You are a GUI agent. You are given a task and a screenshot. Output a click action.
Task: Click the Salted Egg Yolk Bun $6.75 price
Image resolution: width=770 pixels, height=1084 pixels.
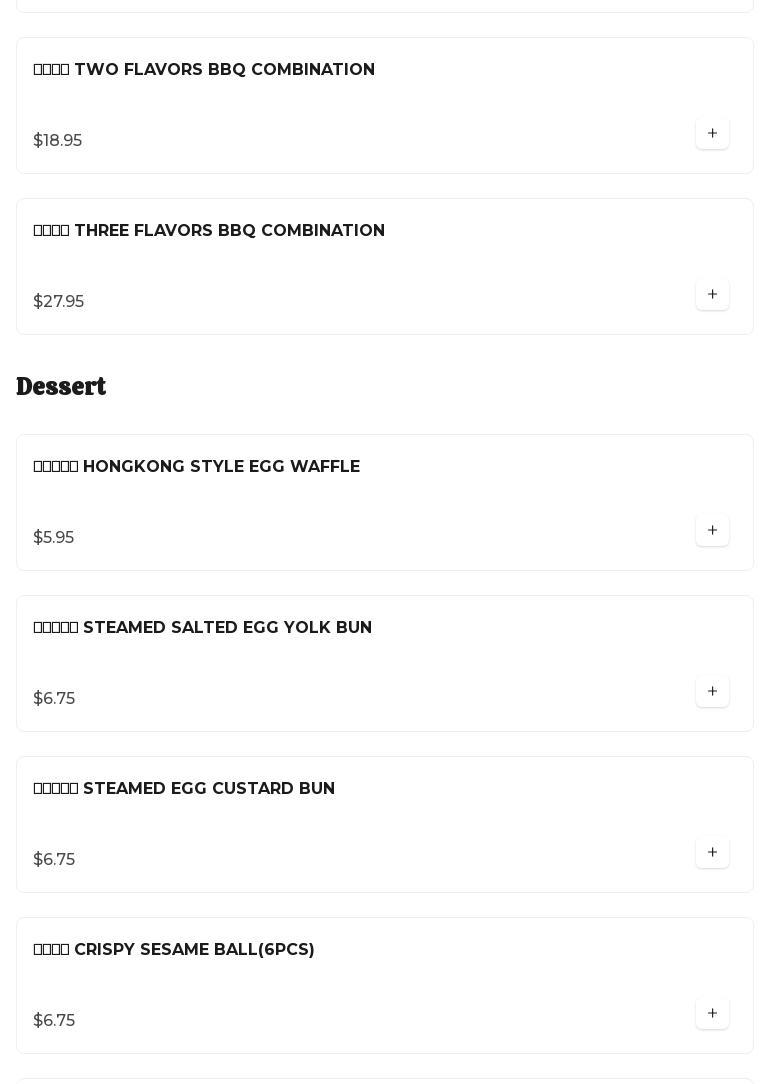[54, 699]
